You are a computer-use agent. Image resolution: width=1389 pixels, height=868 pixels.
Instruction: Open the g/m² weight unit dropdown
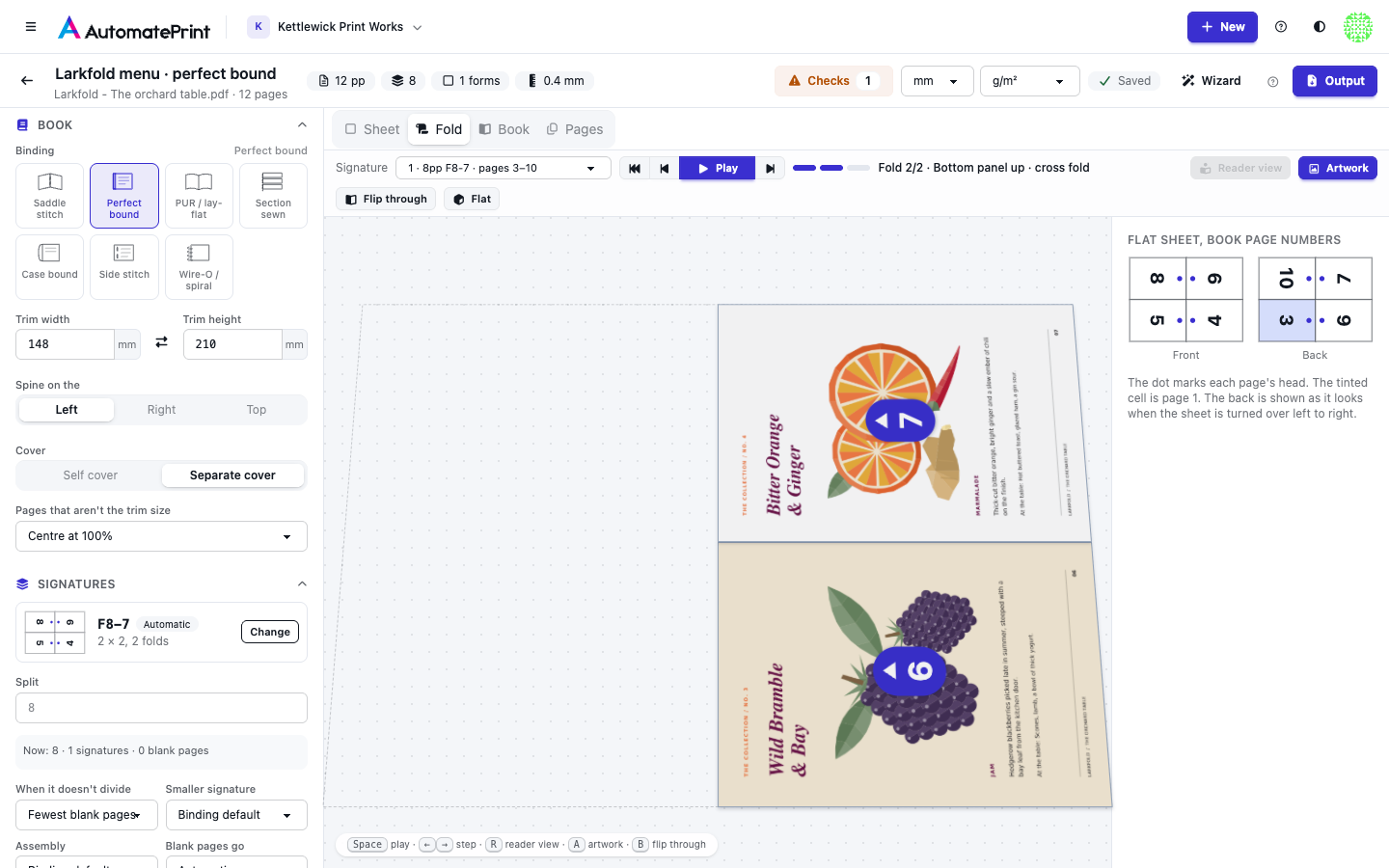tap(1029, 81)
